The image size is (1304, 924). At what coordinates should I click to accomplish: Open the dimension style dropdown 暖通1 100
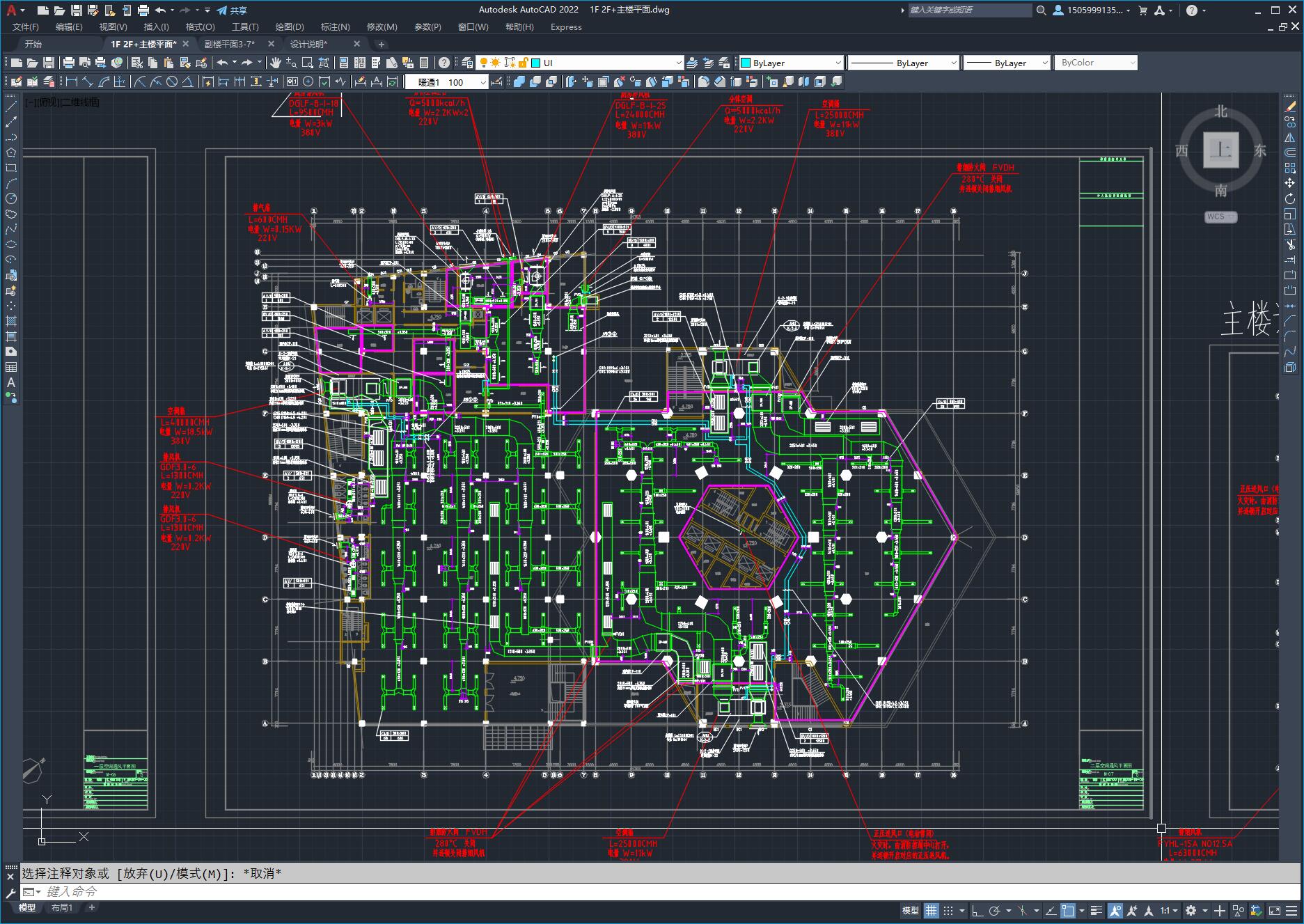coord(447,82)
